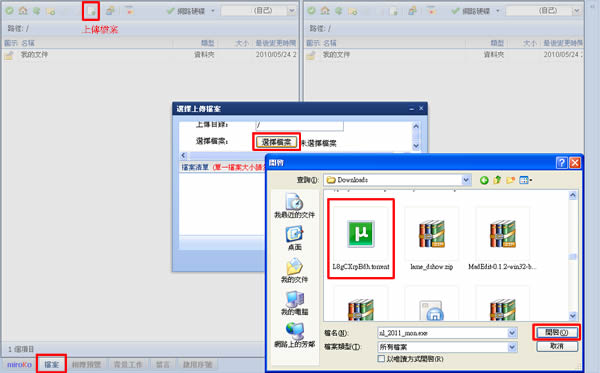Create new folder in the left pane toolbar
600x373 pixels.
[51, 11]
